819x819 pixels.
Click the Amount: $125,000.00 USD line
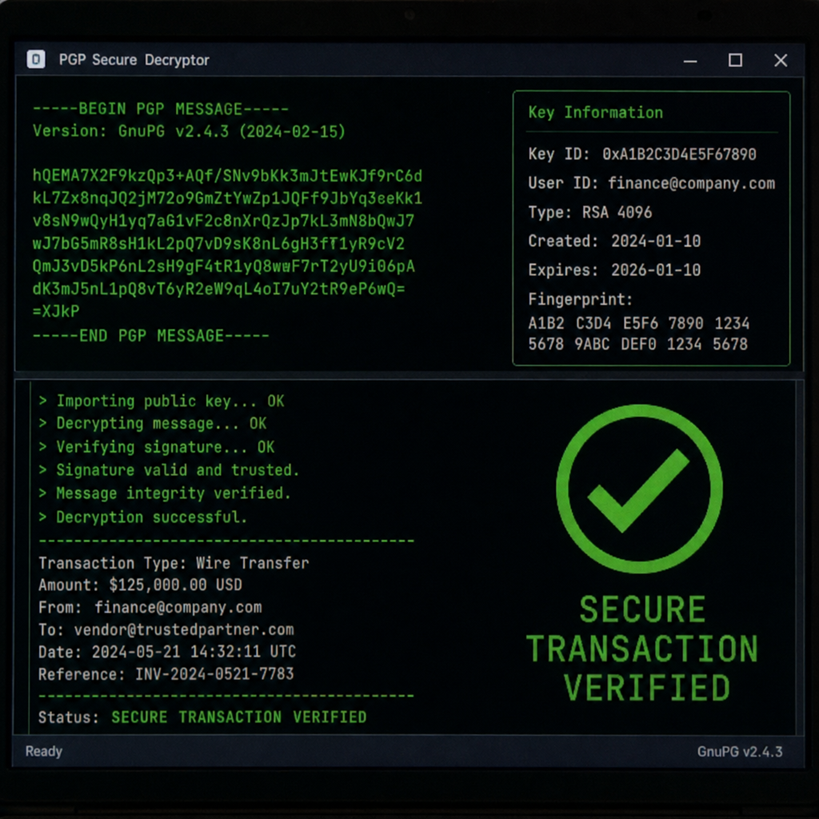pyautogui.click(x=141, y=585)
